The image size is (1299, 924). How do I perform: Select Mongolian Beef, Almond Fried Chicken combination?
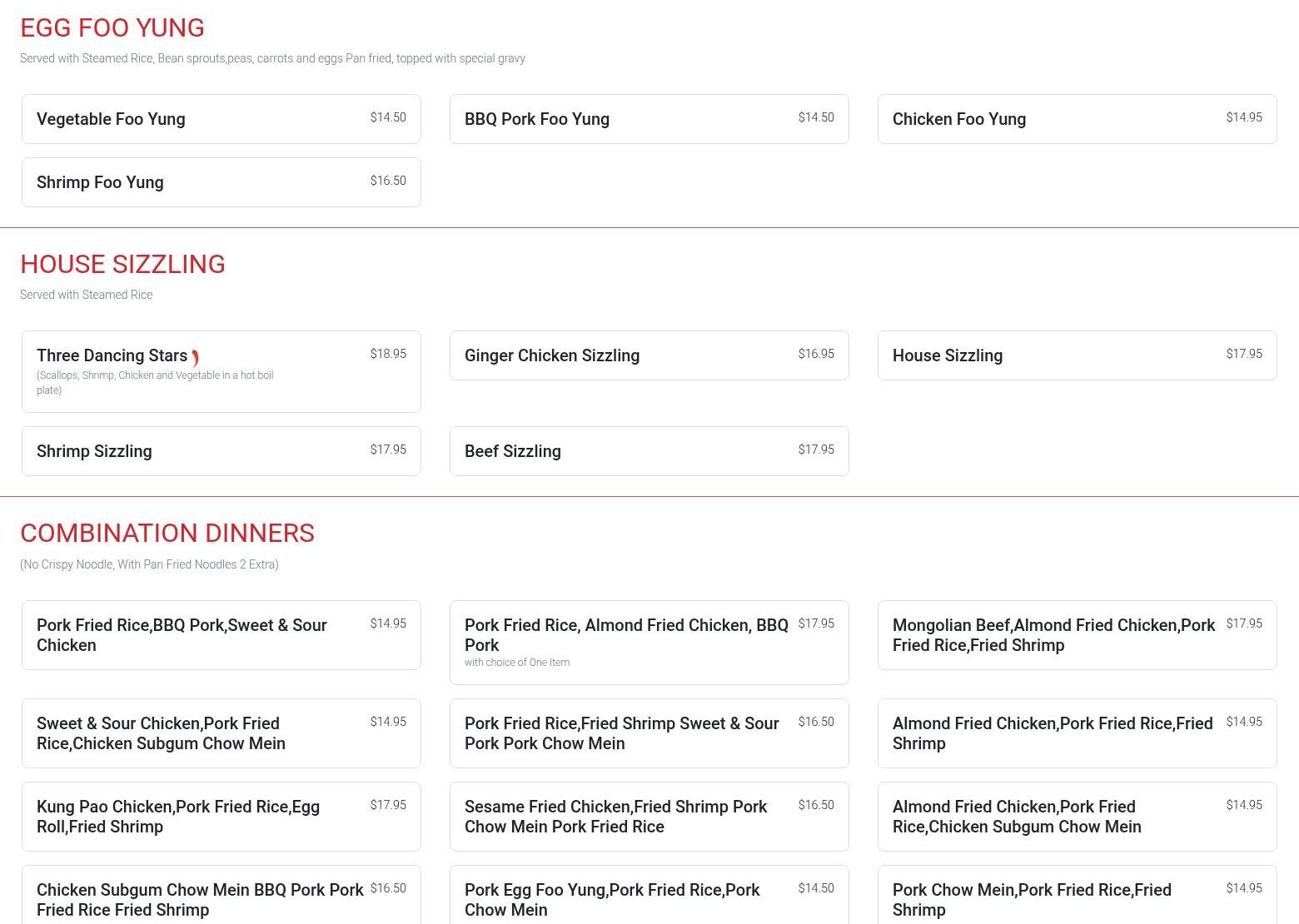point(1077,635)
